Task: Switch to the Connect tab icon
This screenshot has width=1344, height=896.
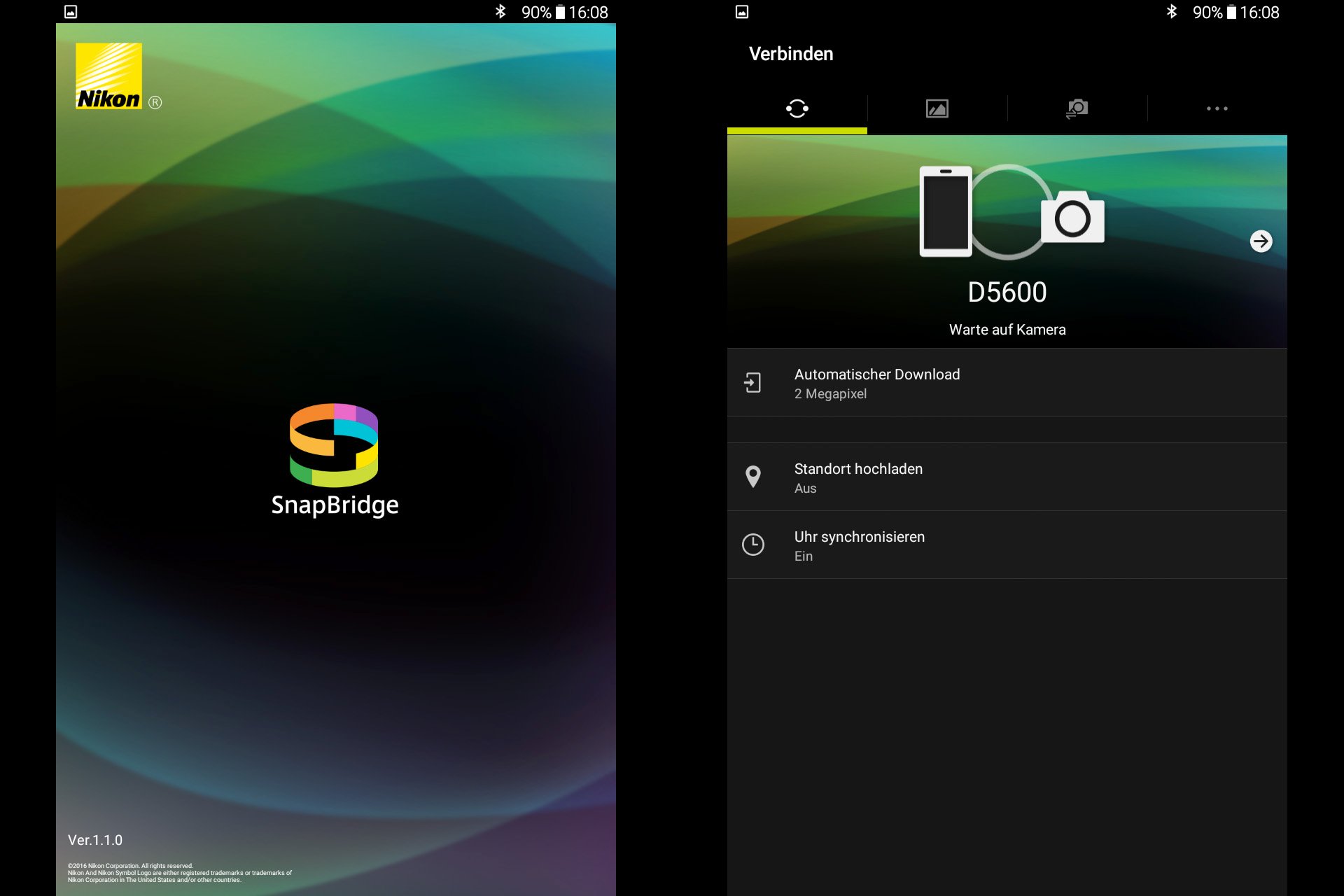Action: click(x=797, y=108)
